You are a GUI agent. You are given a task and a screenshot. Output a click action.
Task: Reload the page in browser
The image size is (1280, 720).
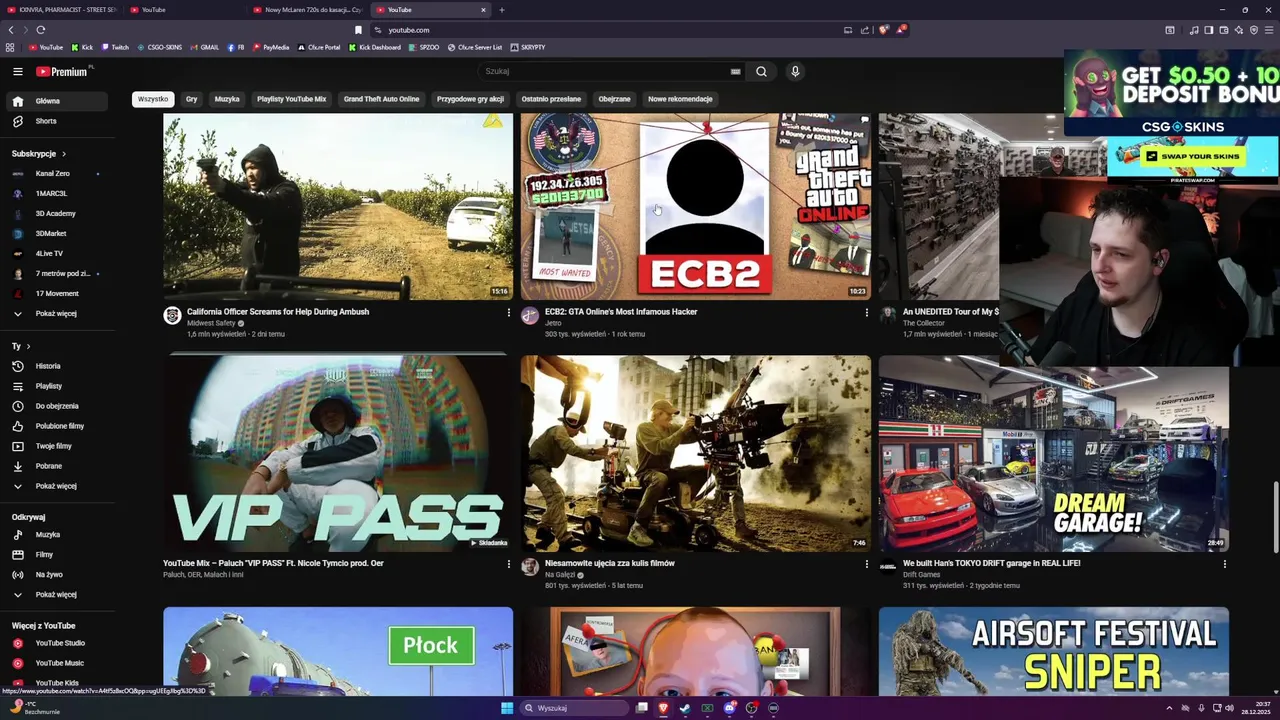(41, 30)
